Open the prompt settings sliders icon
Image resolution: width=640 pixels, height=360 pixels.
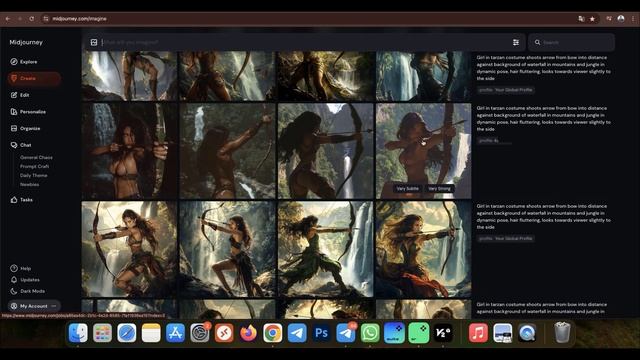point(516,42)
